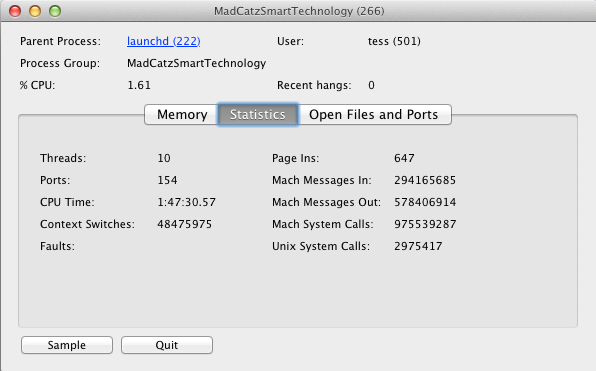Click the Threads: label
The image size is (596, 371).
[63, 158]
